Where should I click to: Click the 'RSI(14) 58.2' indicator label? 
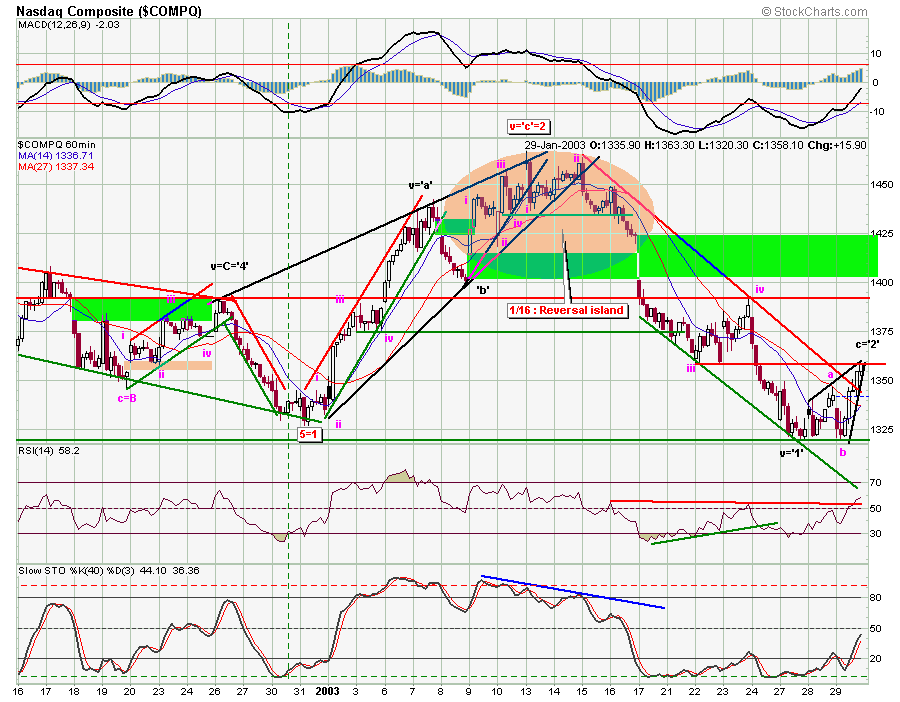(49, 451)
